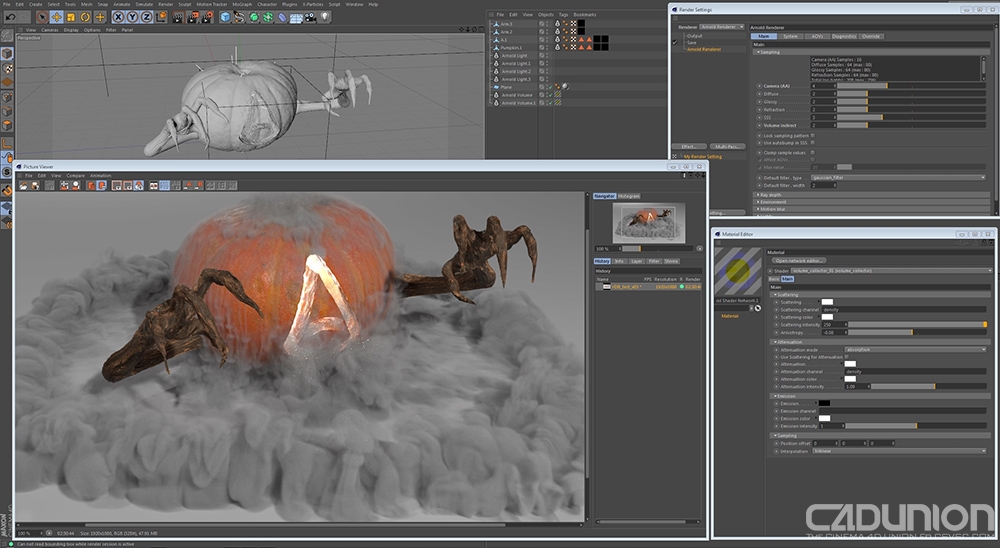Screen dimensions: 1000x548
Task: Select Model mode cube in left palette
Action: (7, 54)
